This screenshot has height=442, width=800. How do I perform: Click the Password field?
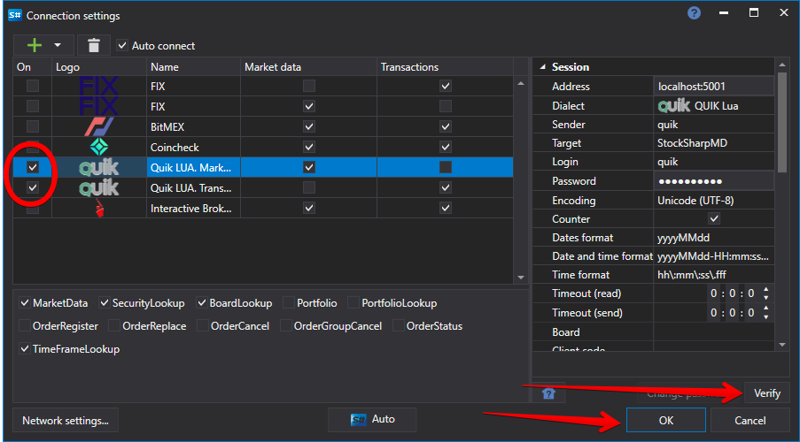coord(714,181)
